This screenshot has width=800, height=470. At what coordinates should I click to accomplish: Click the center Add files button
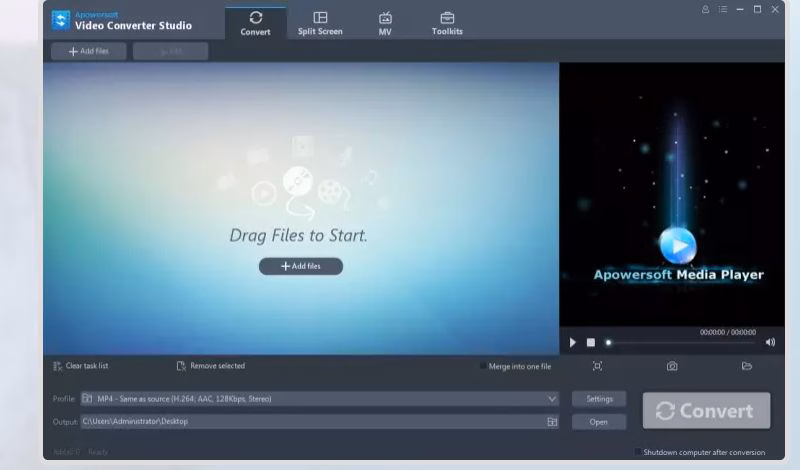[x=301, y=266]
